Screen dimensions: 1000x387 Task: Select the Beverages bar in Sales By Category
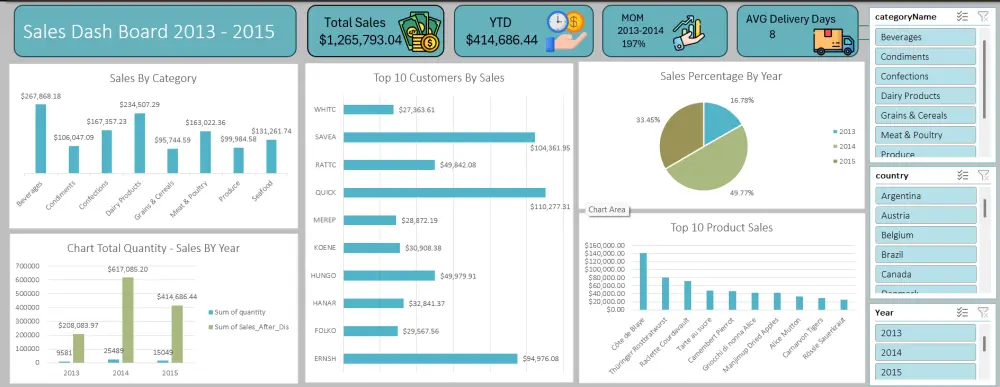(41, 138)
